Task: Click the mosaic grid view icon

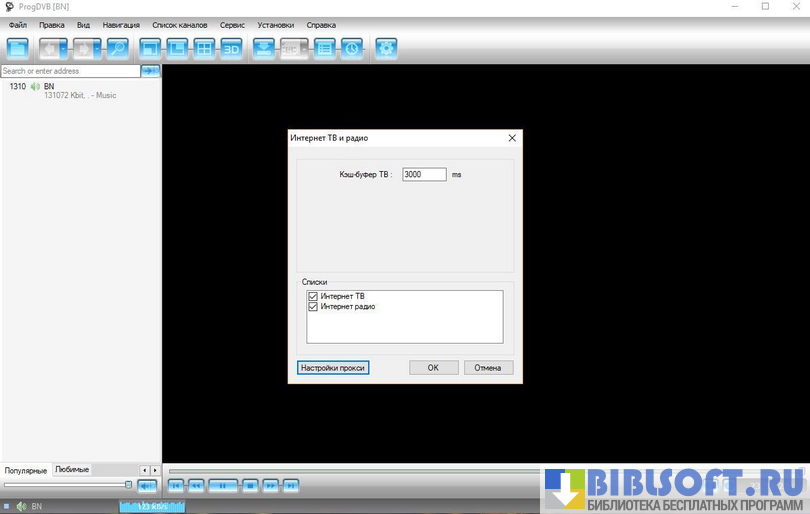Action: 204,48
